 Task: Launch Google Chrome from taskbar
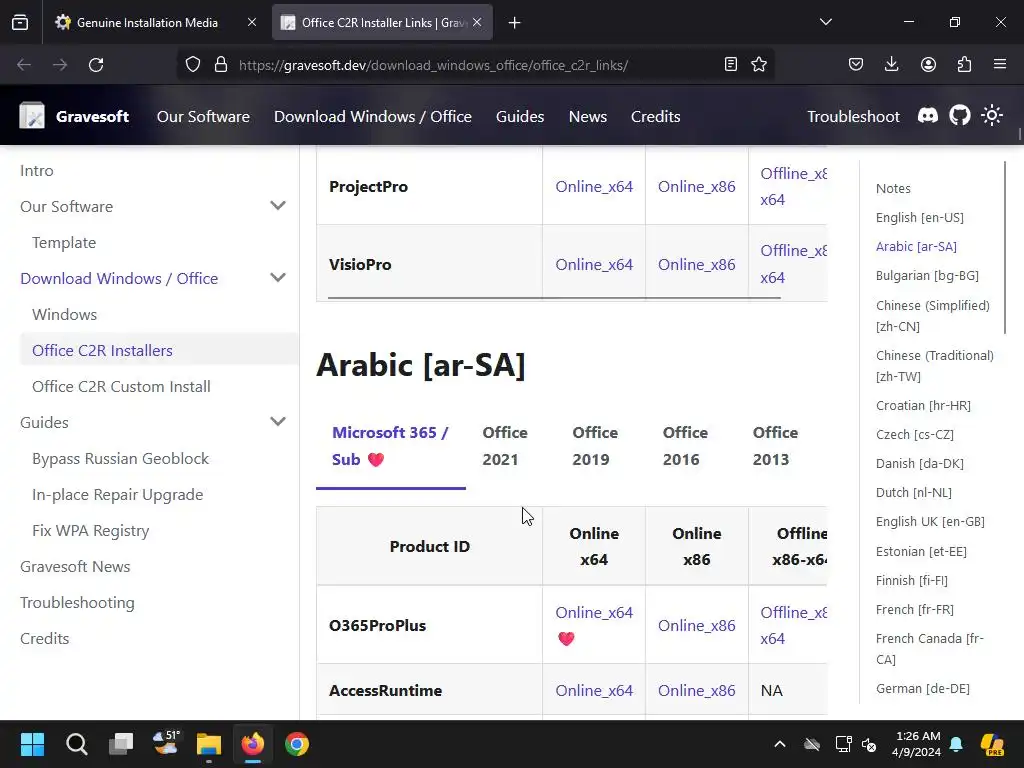(296, 744)
